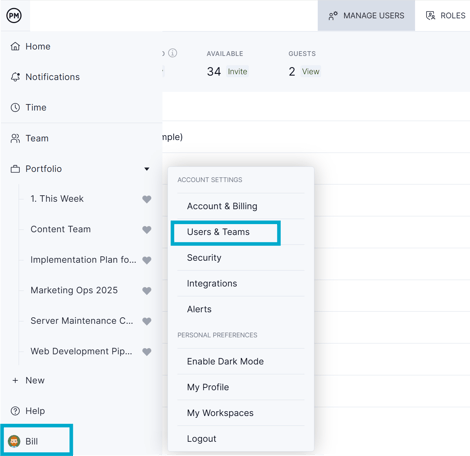This screenshot has height=456, width=470.
Task: Click the plus icon beside New
Action: (x=15, y=380)
